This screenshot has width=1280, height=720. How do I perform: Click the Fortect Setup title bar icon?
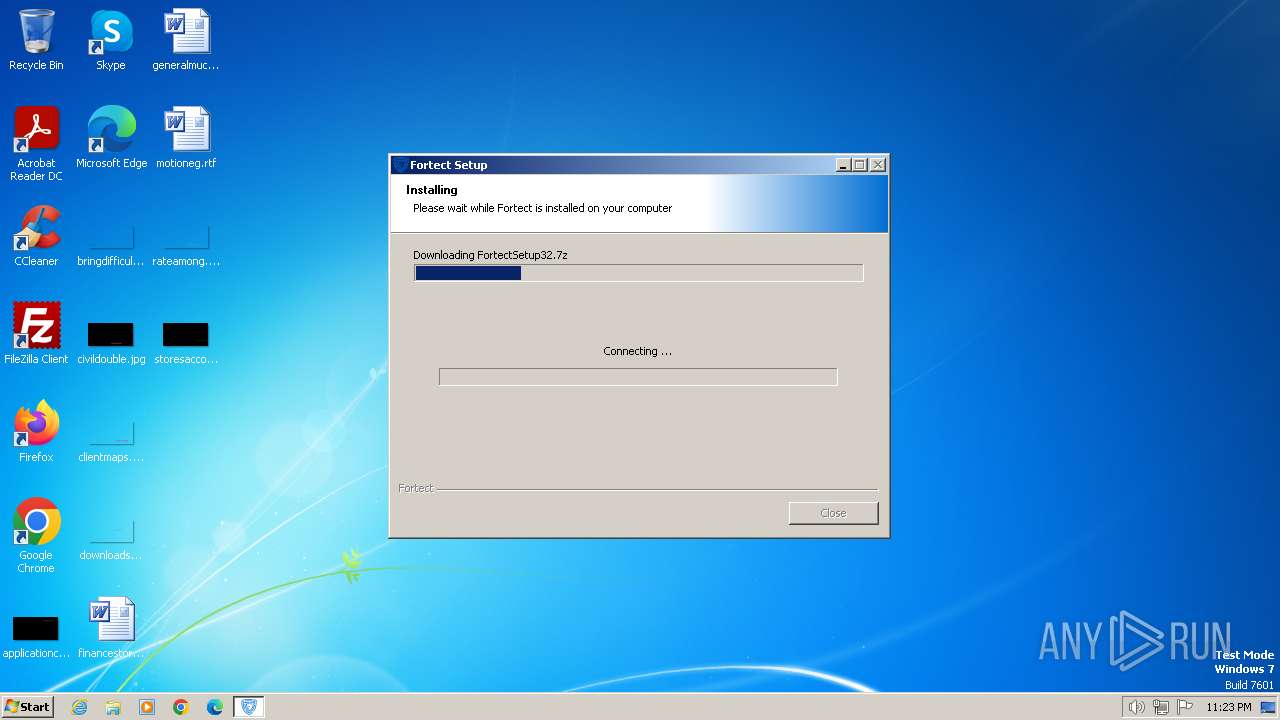[400, 165]
